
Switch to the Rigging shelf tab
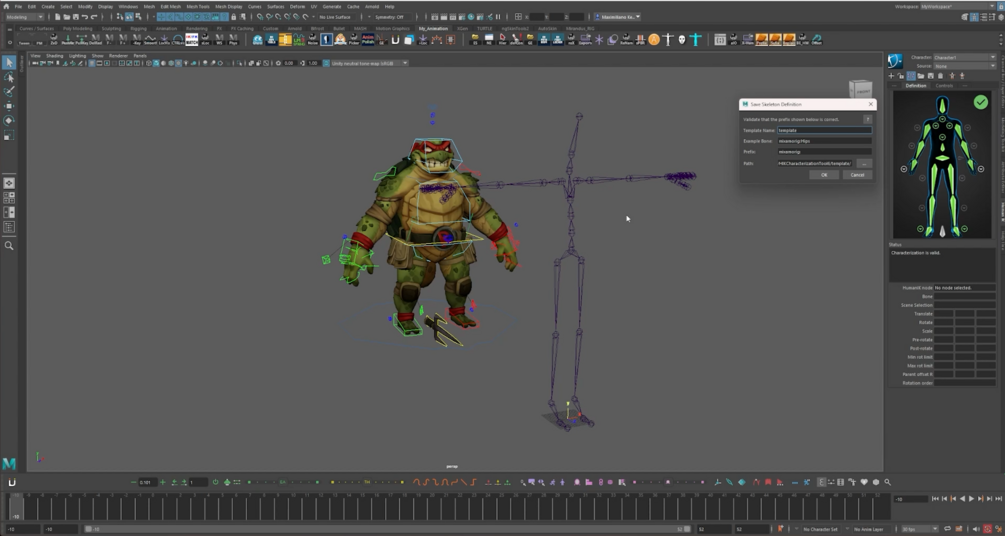138,29
